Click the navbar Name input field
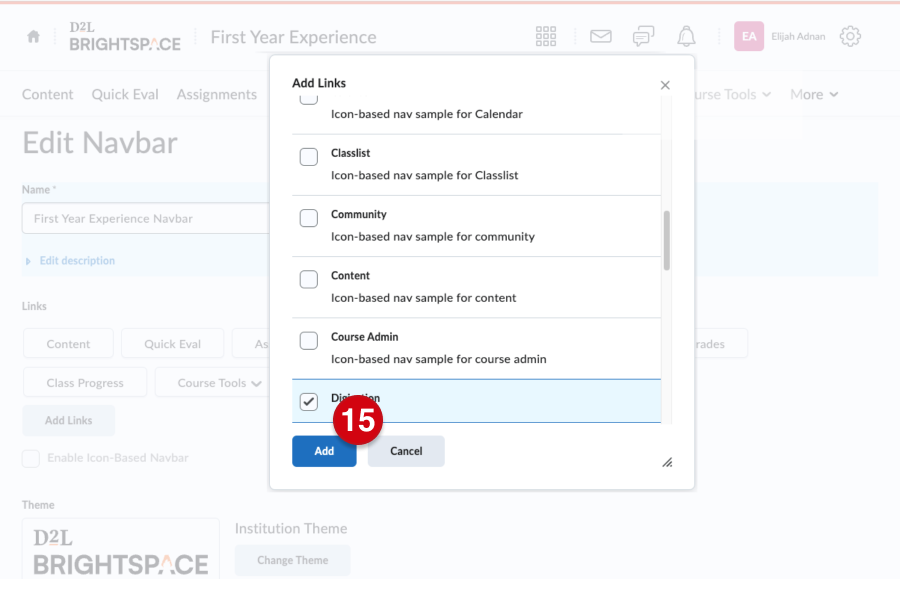Viewport: 900px width, 600px height. tap(146, 218)
